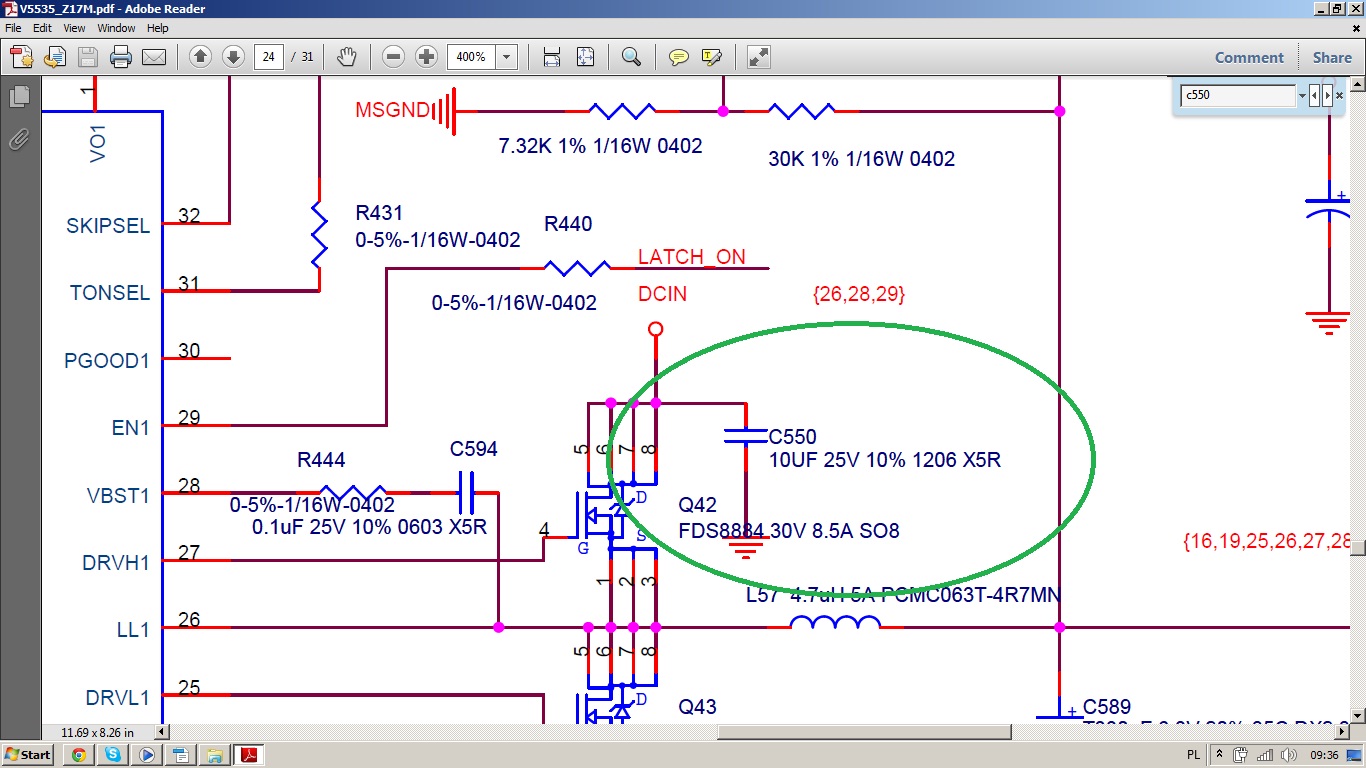This screenshot has height=768, width=1366.
Task: Click the page size 11.69 x 8.26 in
Action: [x=97, y=732]
